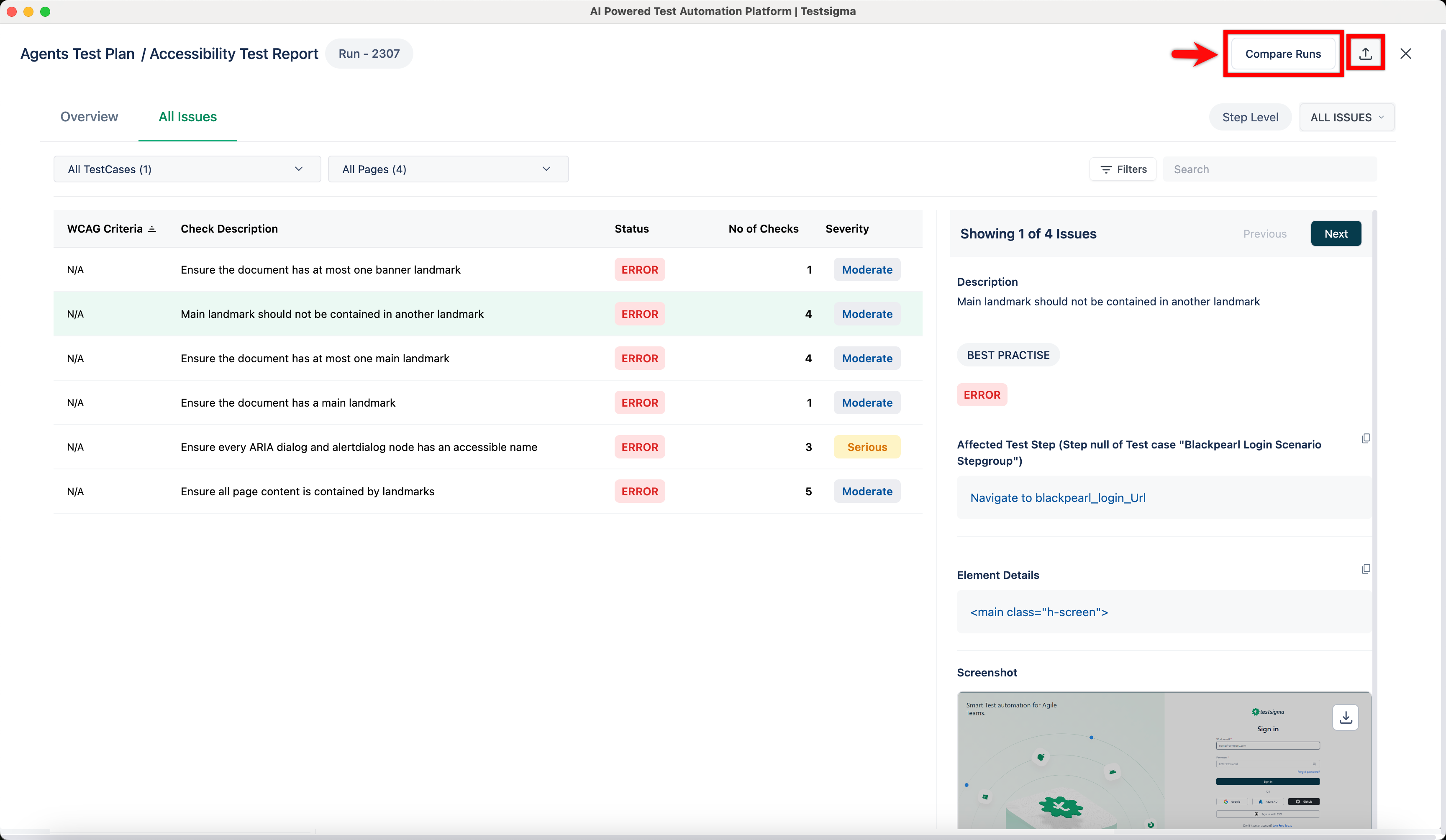Click the Compare Runs button

[1282, 54]
